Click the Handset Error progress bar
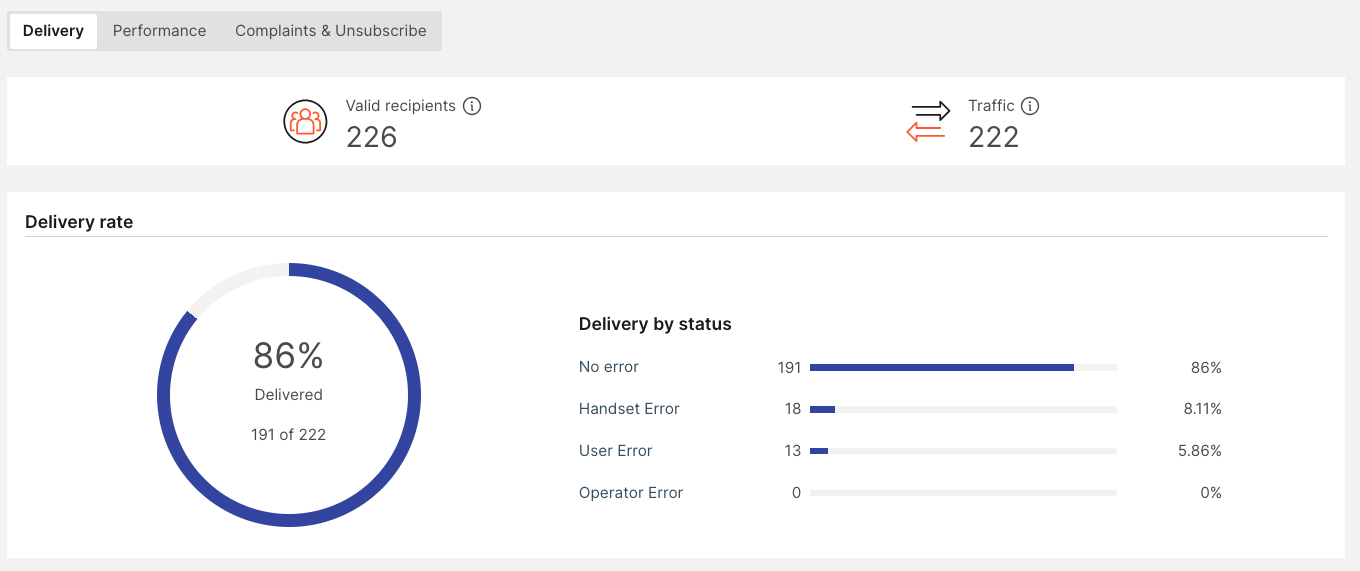Viewport: 1360px width, 571px height. point(823,409)
